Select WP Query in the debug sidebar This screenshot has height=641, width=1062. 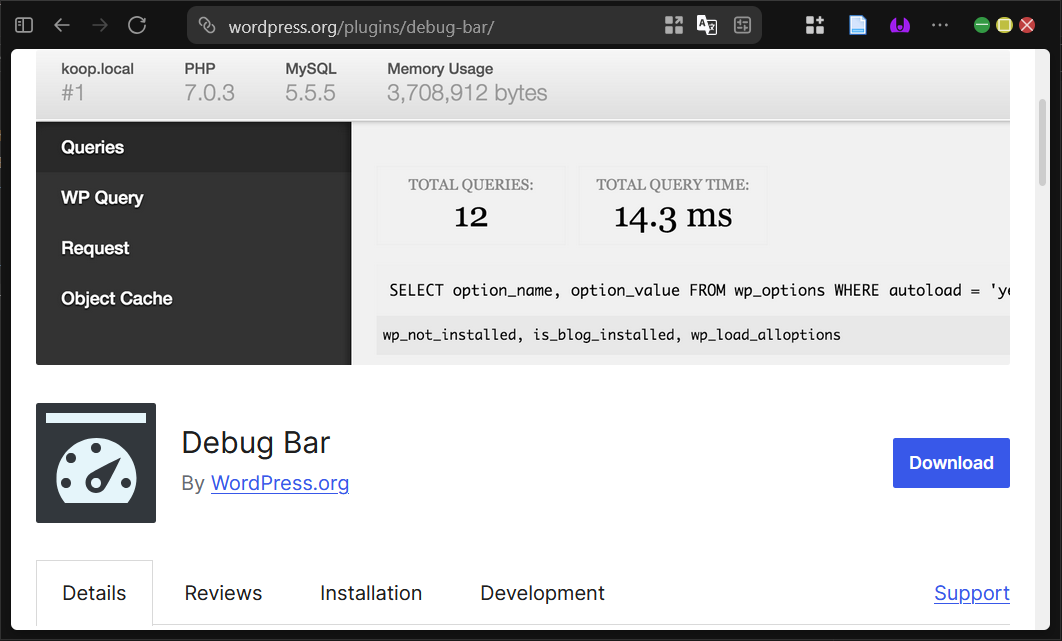click(x=194, y=197)
